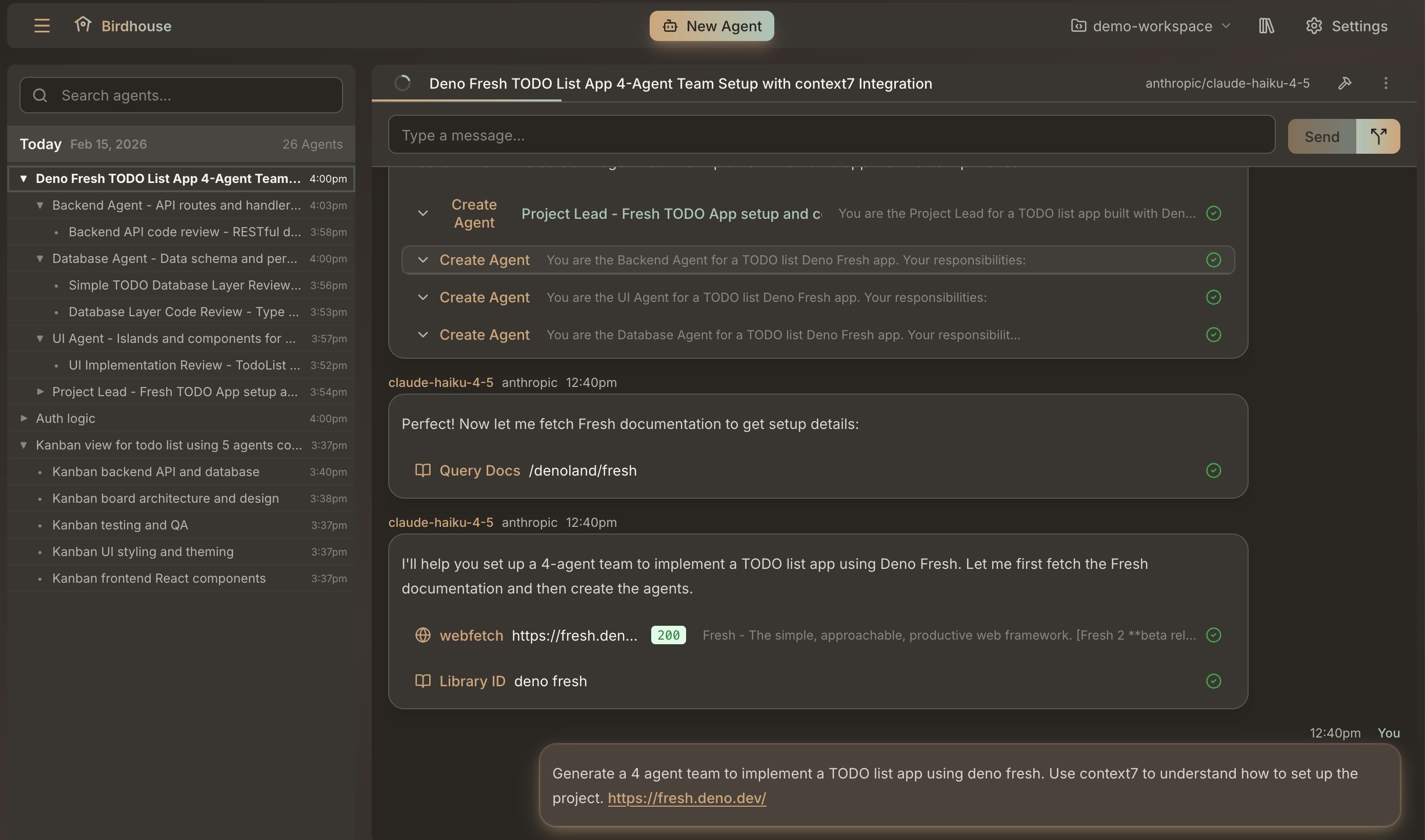This screenshot has height=840, width=1425.
Task: Open the kebab menu next to the model name
Action: point(1386,83)
